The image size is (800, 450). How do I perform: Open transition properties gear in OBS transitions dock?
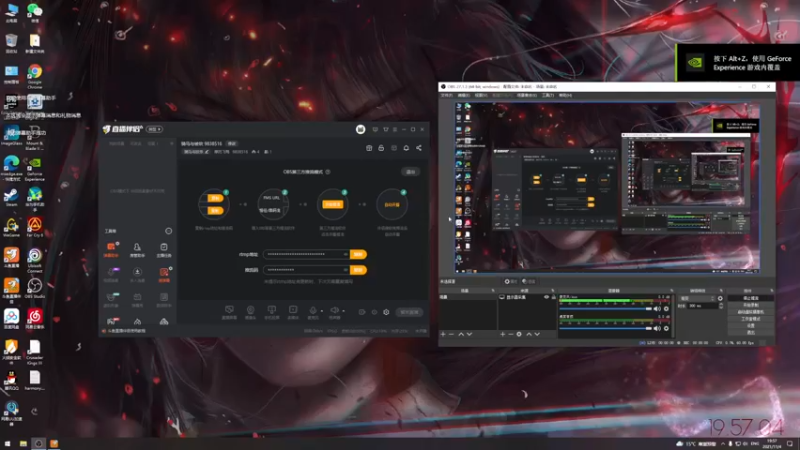pos(720,298)
